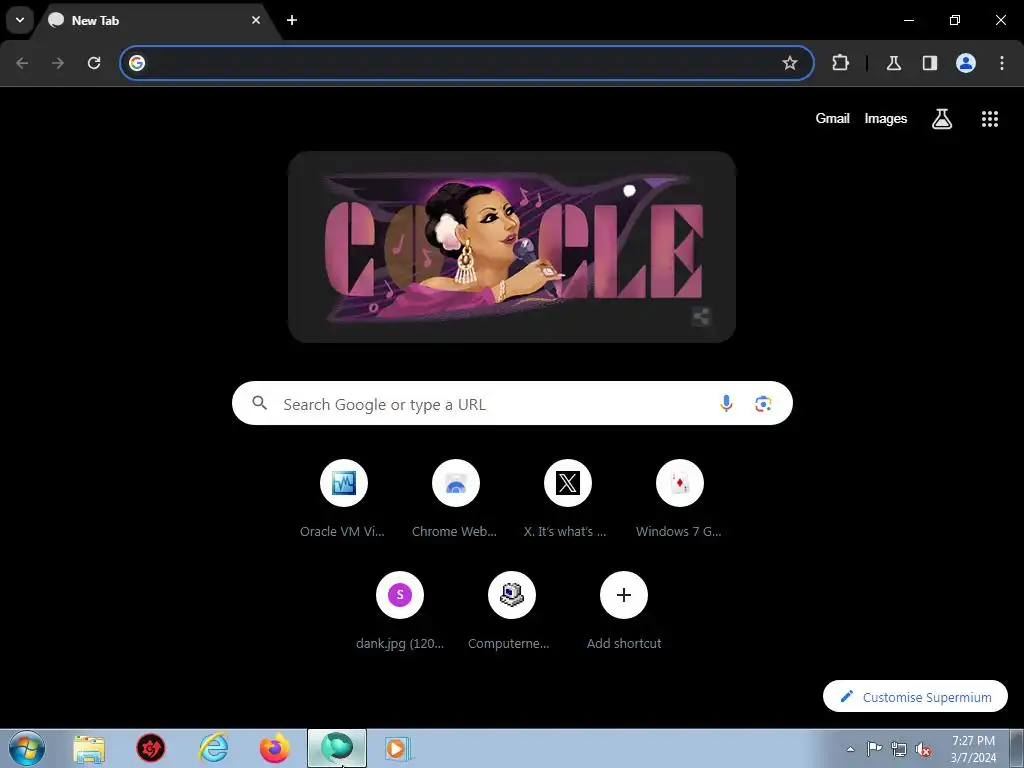Toggle the browser side panel
This screenshot has width=1024, height=768.
pyautogui.click(x=930, y=63)
